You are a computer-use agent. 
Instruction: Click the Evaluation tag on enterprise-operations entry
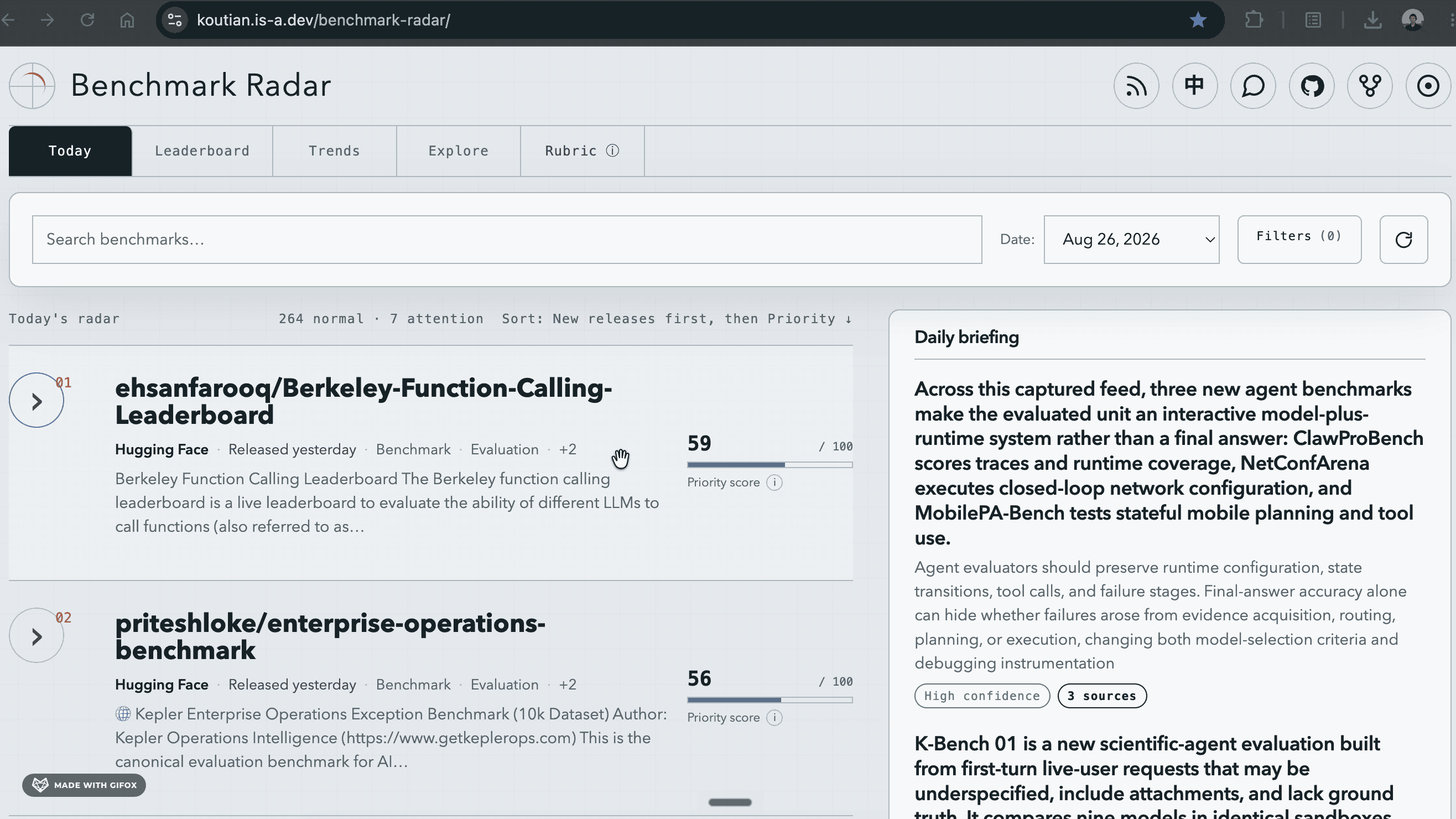click(x=504, y=685)
